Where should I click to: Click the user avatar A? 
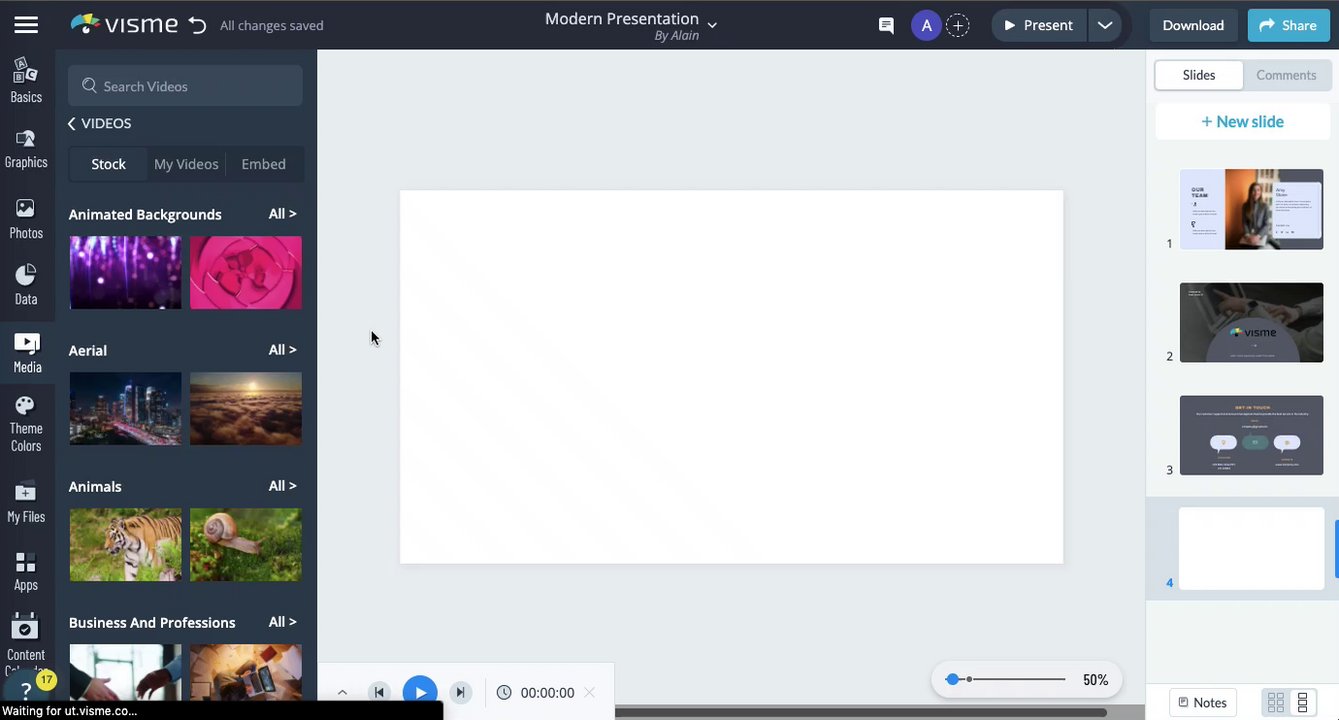926,25
